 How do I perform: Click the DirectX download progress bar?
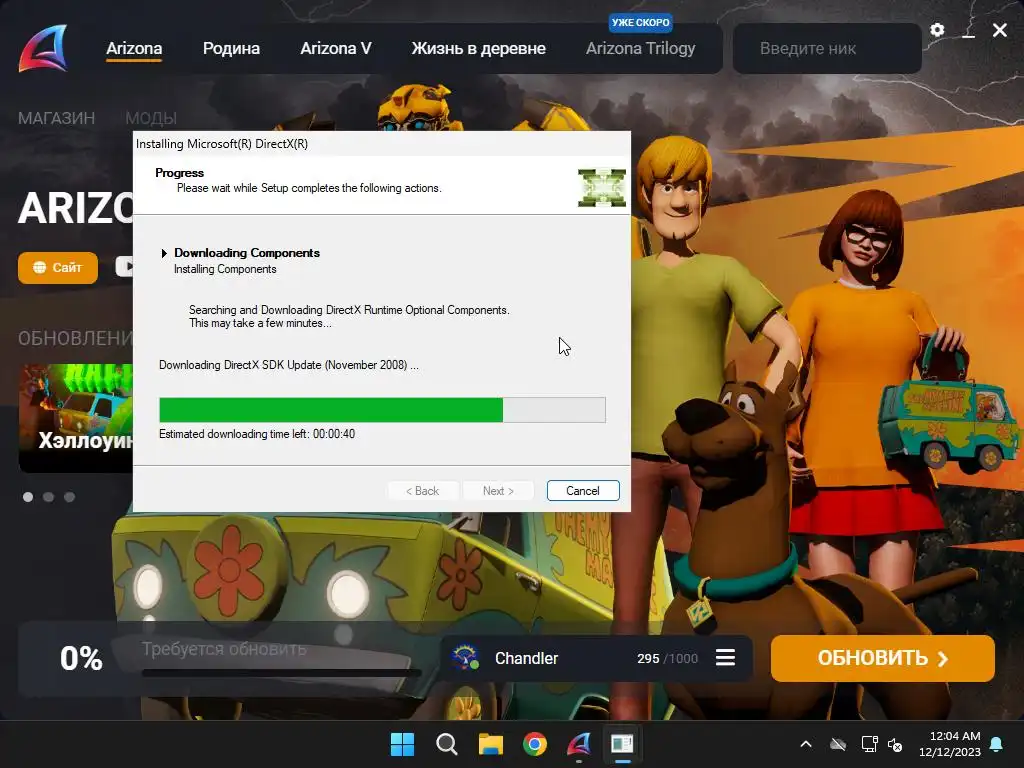coord(382,409)
